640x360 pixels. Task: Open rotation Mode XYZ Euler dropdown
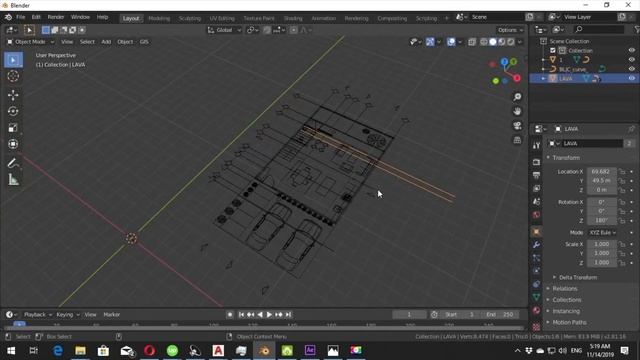pyautogui.click(x=602, y=232)
